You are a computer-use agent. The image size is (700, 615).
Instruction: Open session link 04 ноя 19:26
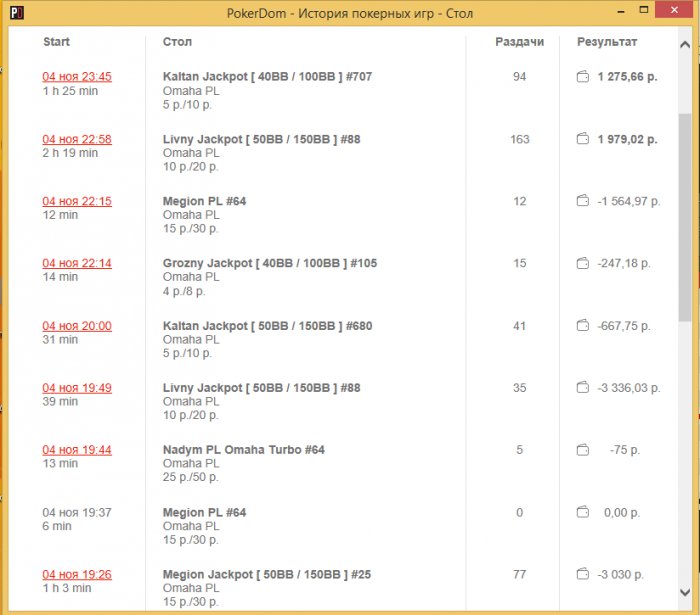click(x=77, y=574)
